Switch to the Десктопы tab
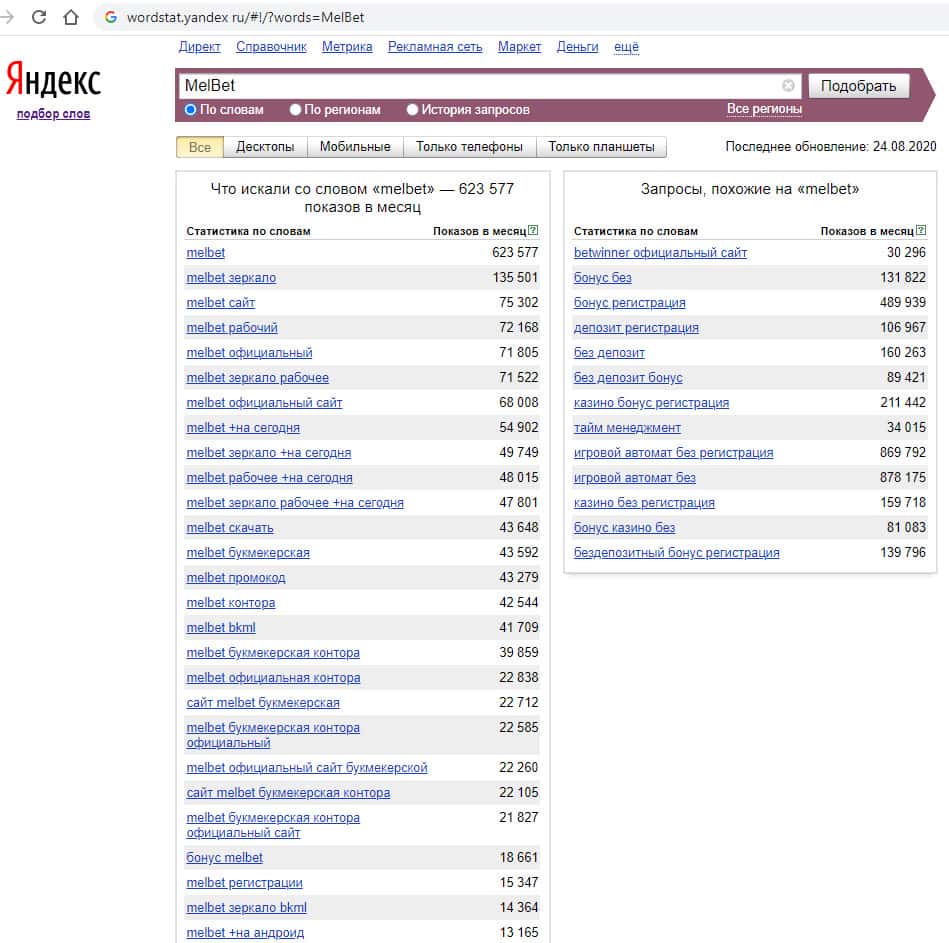This screenshot has width=949, height=943. tap(265, 147)
